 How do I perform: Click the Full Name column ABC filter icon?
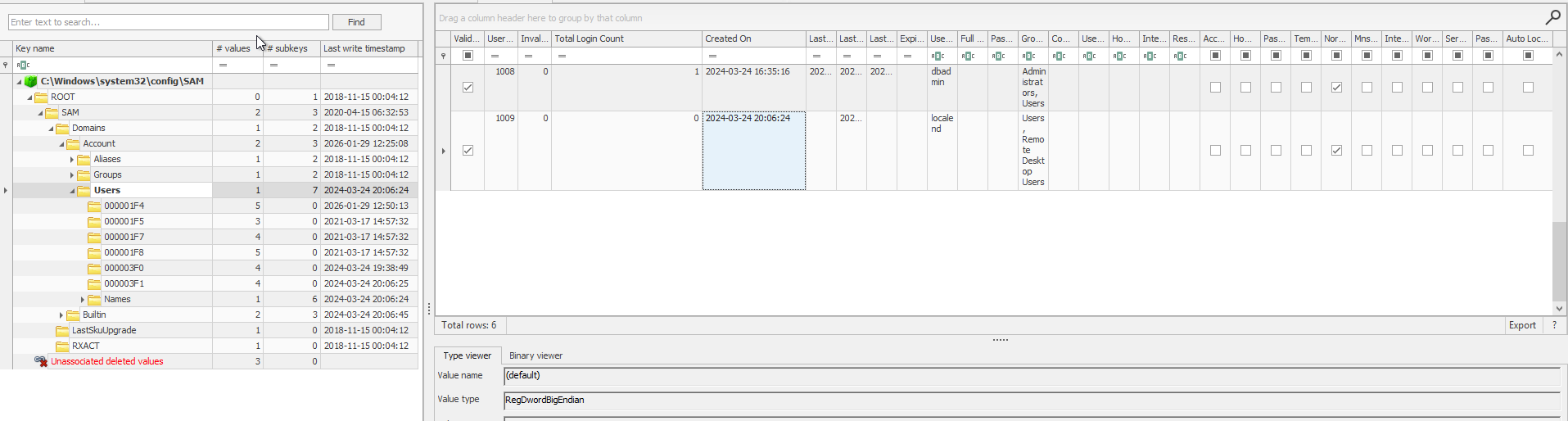(968, 56)
